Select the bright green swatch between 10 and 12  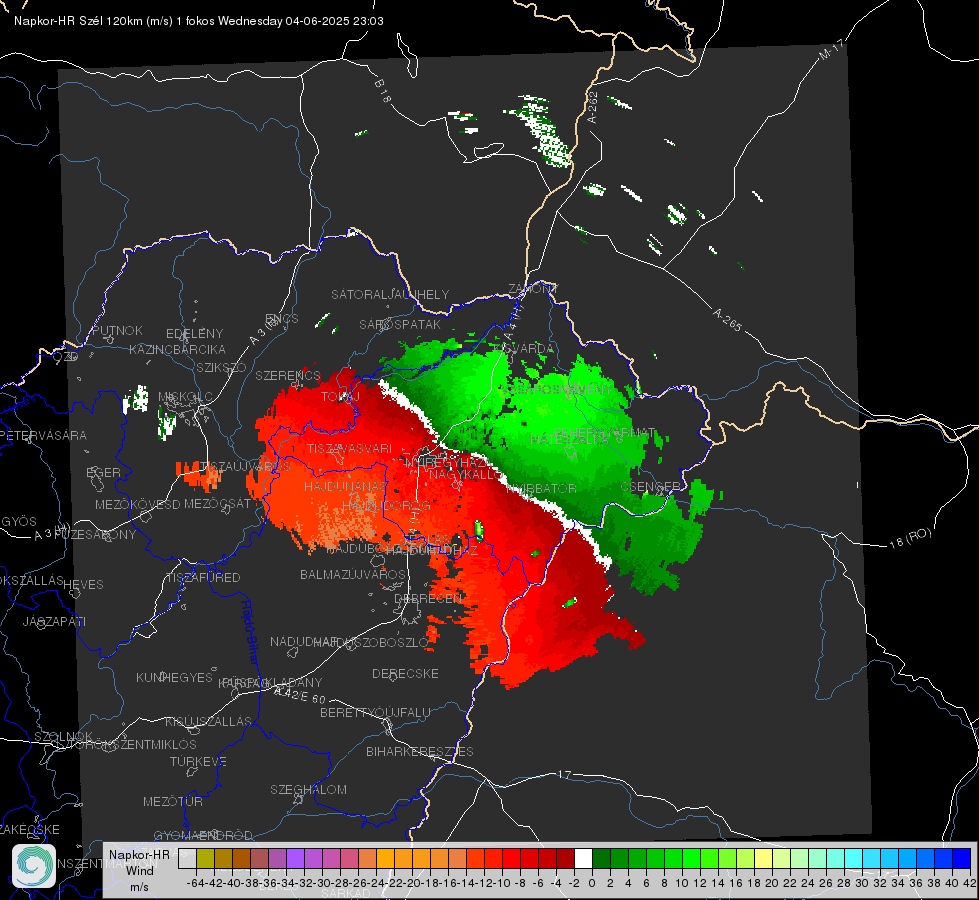(x=691, y=859)
